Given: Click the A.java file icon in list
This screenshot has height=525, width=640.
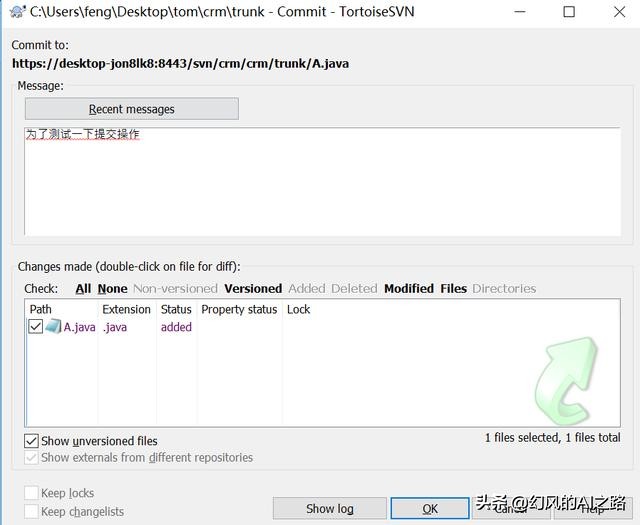Looking at the screenshot, I should (x=53, y=327).
